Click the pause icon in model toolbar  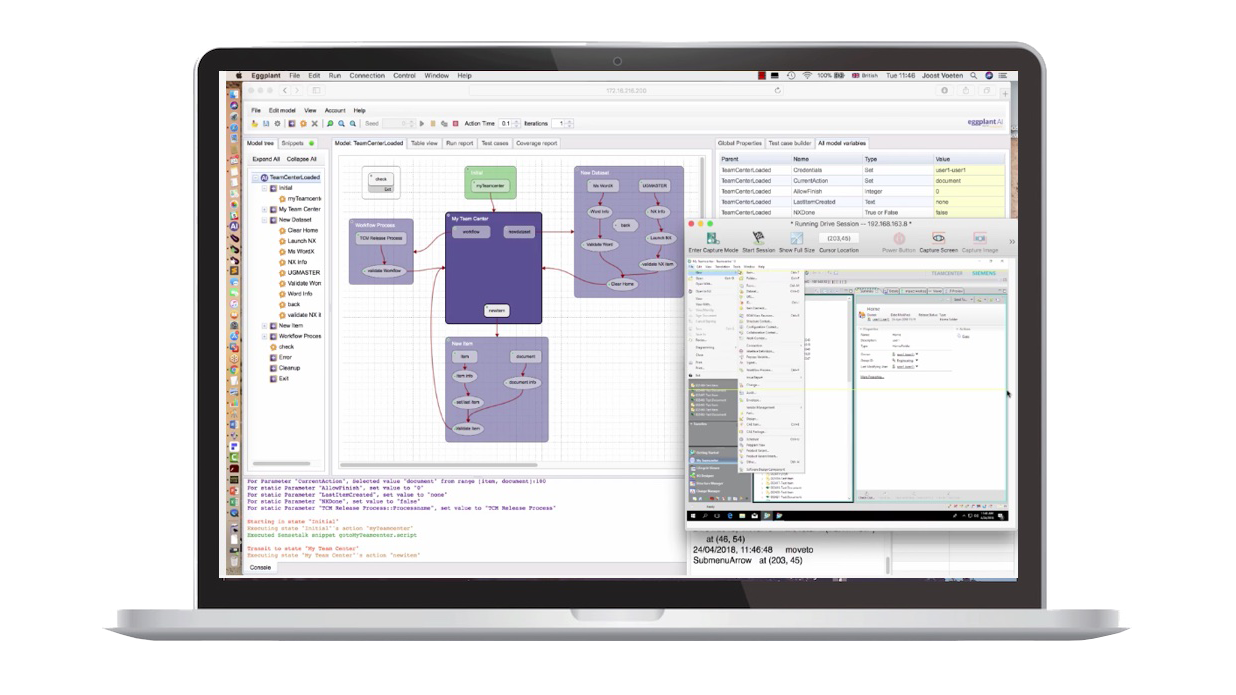point(433,123)
